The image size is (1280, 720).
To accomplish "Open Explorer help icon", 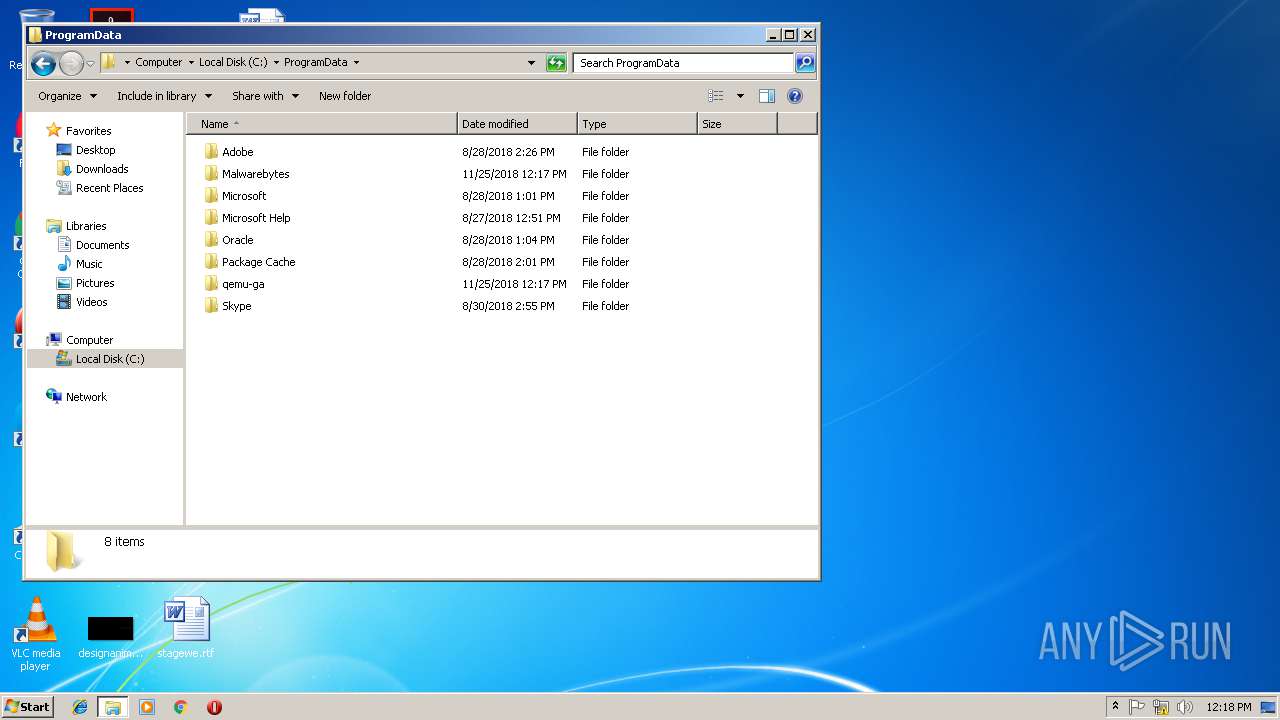I will coord(795,96).
